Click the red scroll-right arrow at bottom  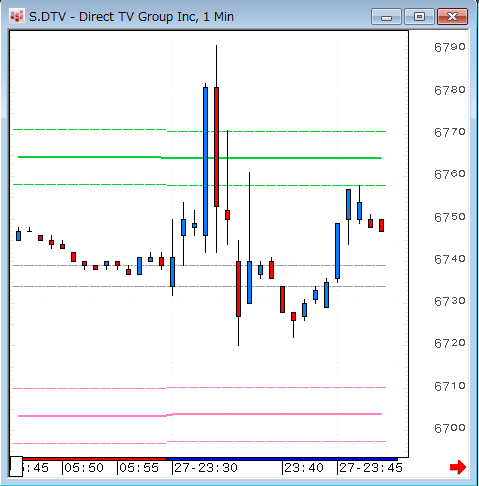[x=458, y=467]
